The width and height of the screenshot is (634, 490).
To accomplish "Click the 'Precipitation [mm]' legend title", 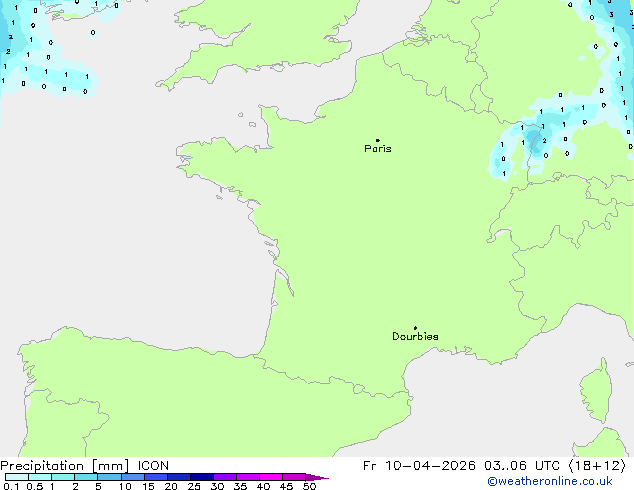I will coord(65,466).
